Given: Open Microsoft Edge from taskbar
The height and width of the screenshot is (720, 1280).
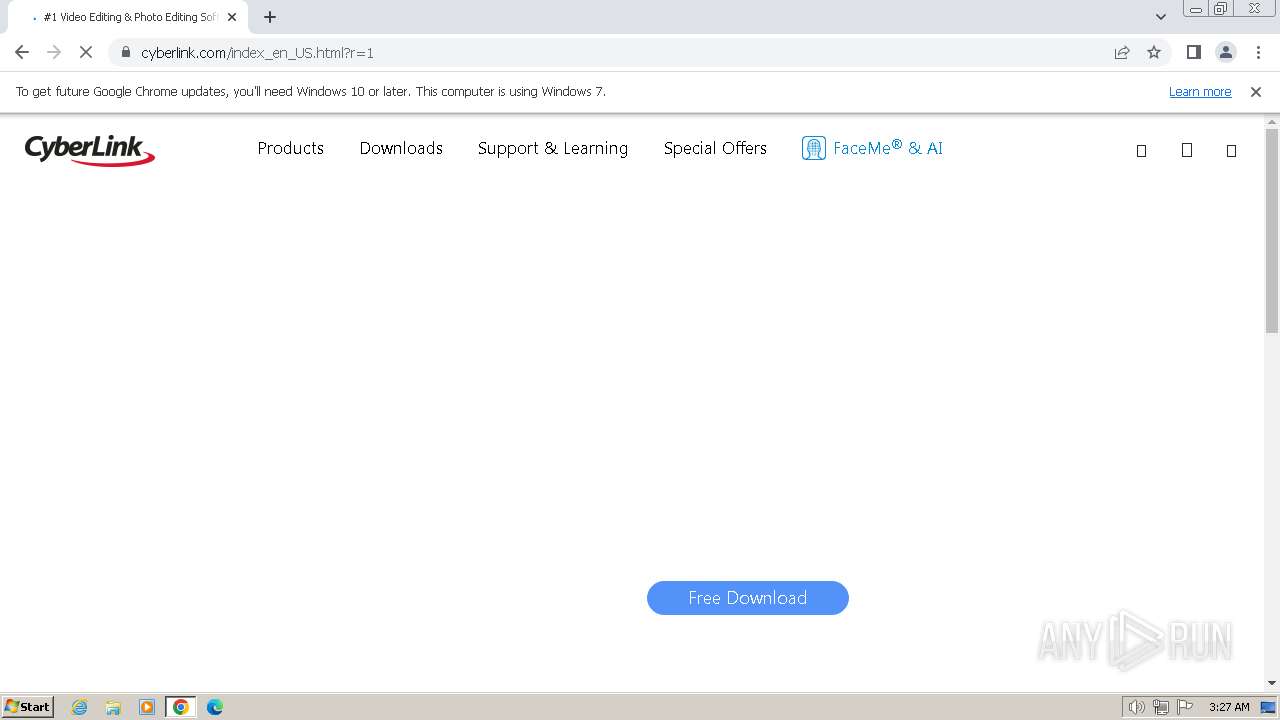Looking at the screenshot, I should pyautogui.click(x=215, y=707).
